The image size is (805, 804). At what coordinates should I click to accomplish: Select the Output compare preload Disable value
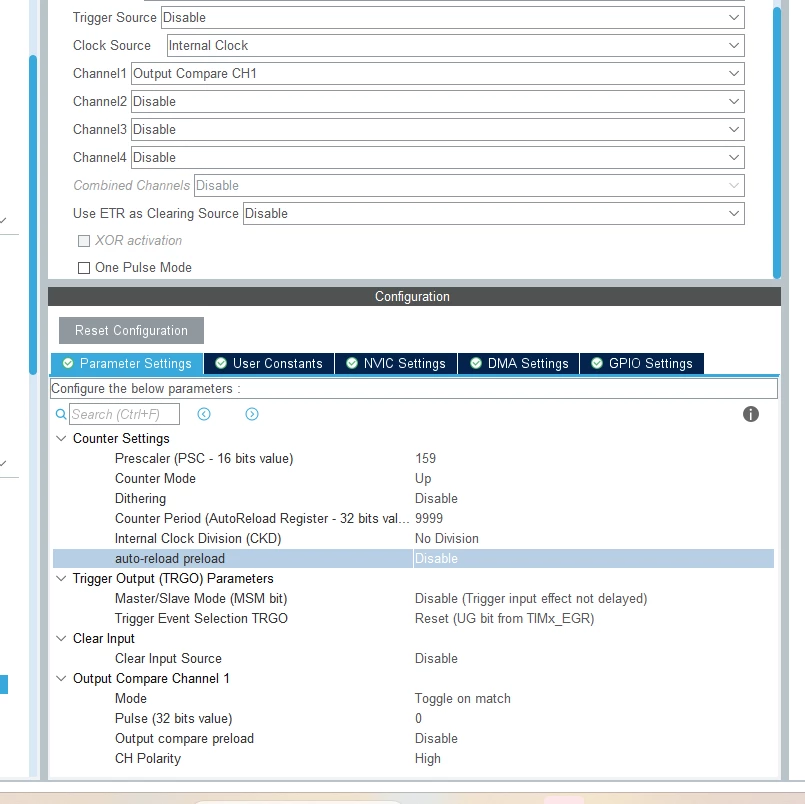pos(436,739)
